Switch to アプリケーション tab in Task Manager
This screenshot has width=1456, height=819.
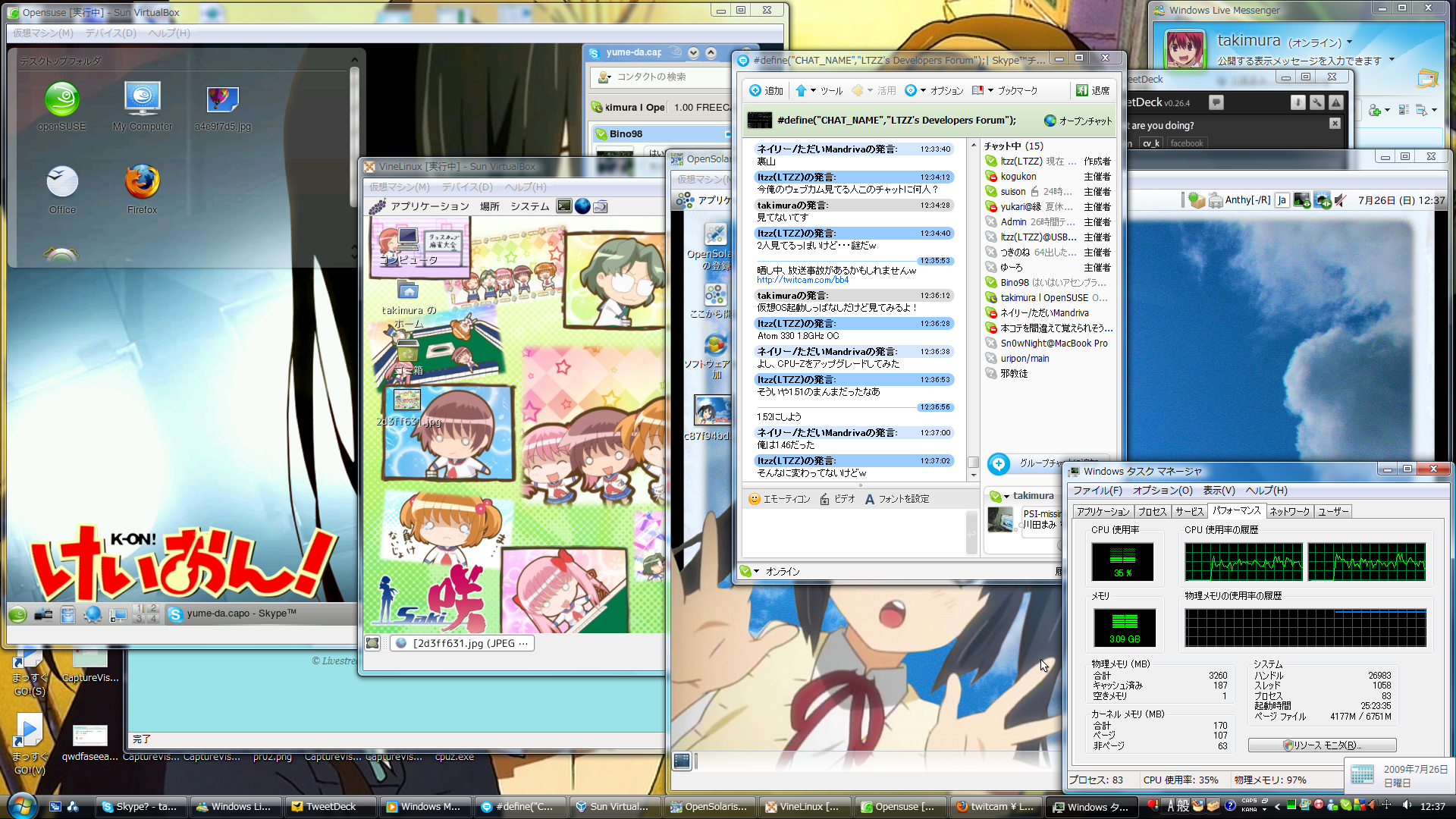tap(1103, 512)
